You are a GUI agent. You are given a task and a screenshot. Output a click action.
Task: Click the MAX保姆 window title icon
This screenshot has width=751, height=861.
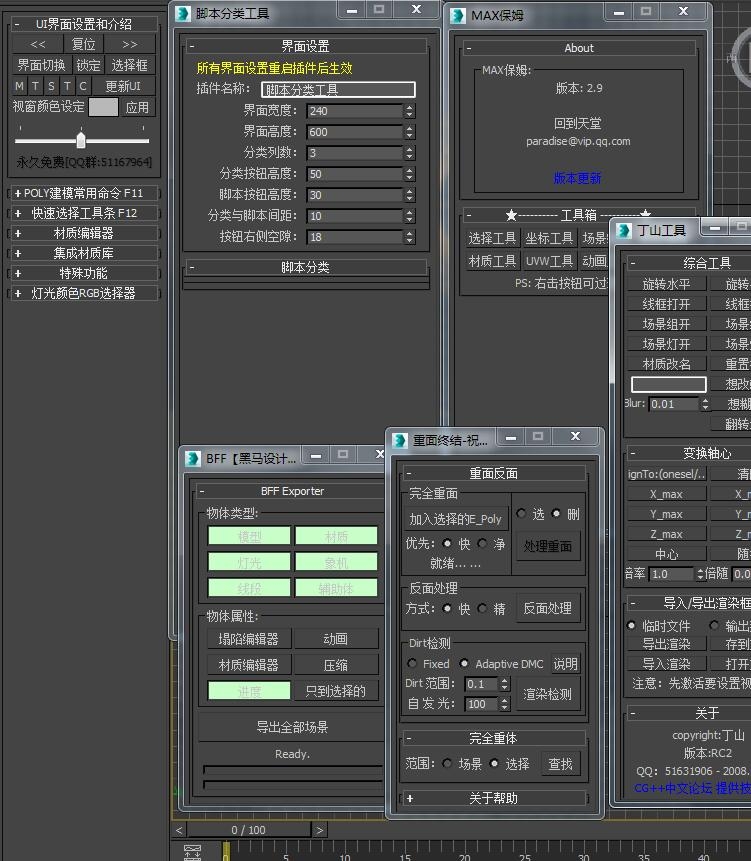coord(458,15)
